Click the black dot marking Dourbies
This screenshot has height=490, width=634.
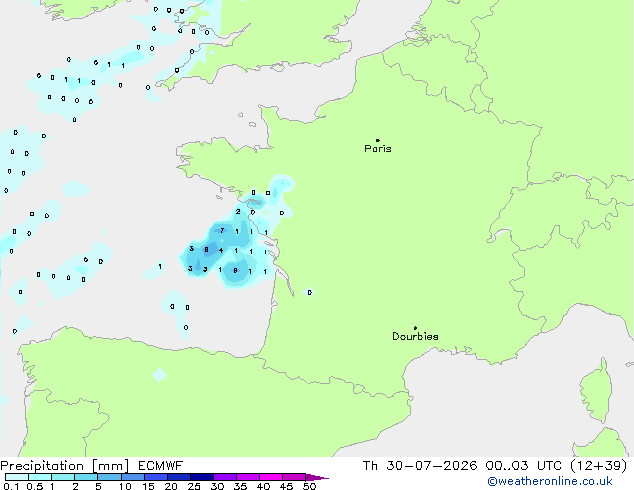tap(415, 328)
